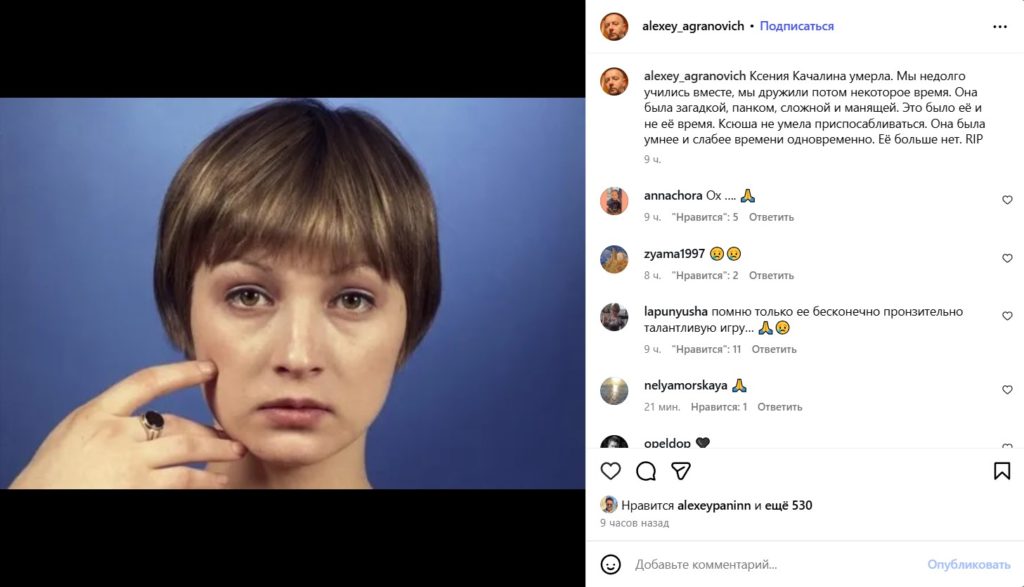Viewport: 1024px width, 587px height.
Task: Like the post with the heart icon
Action: [x=610, y=468]
